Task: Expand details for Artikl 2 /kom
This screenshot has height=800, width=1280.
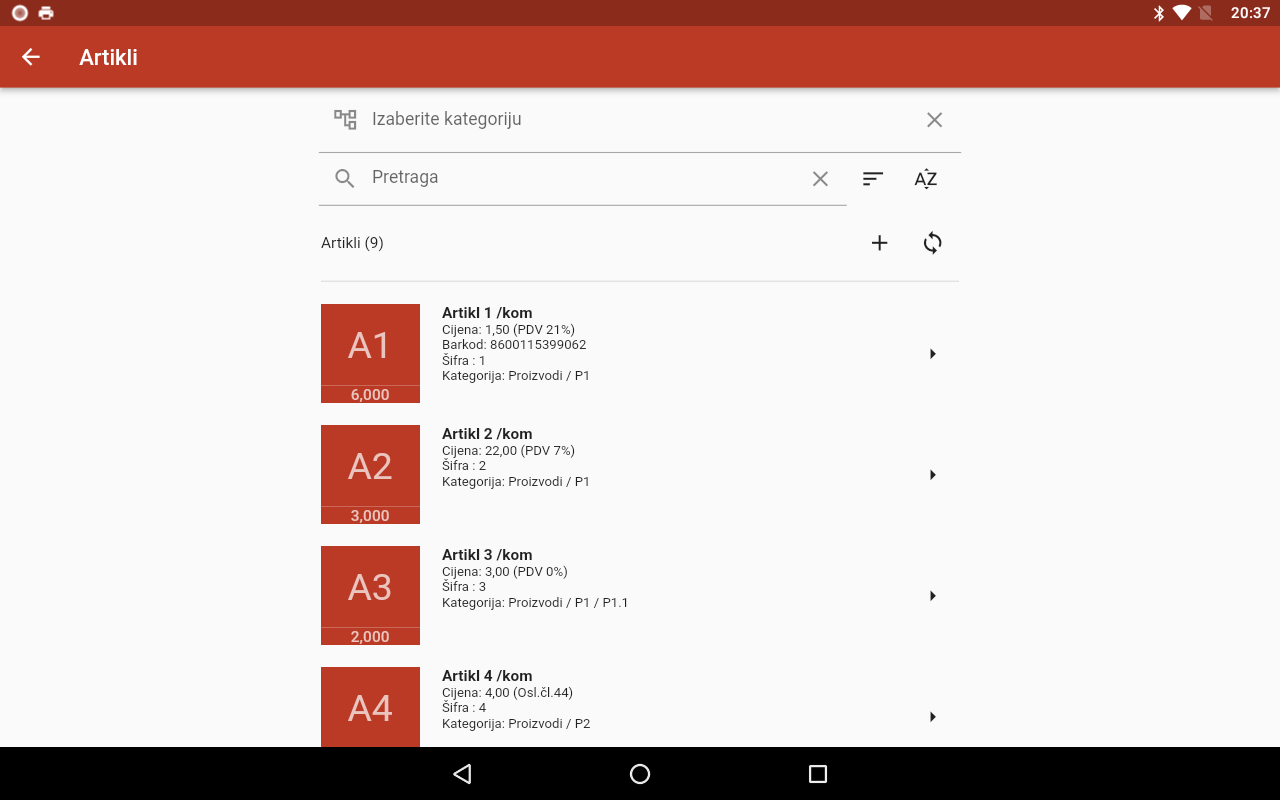Action: click(x=932, y=474)
